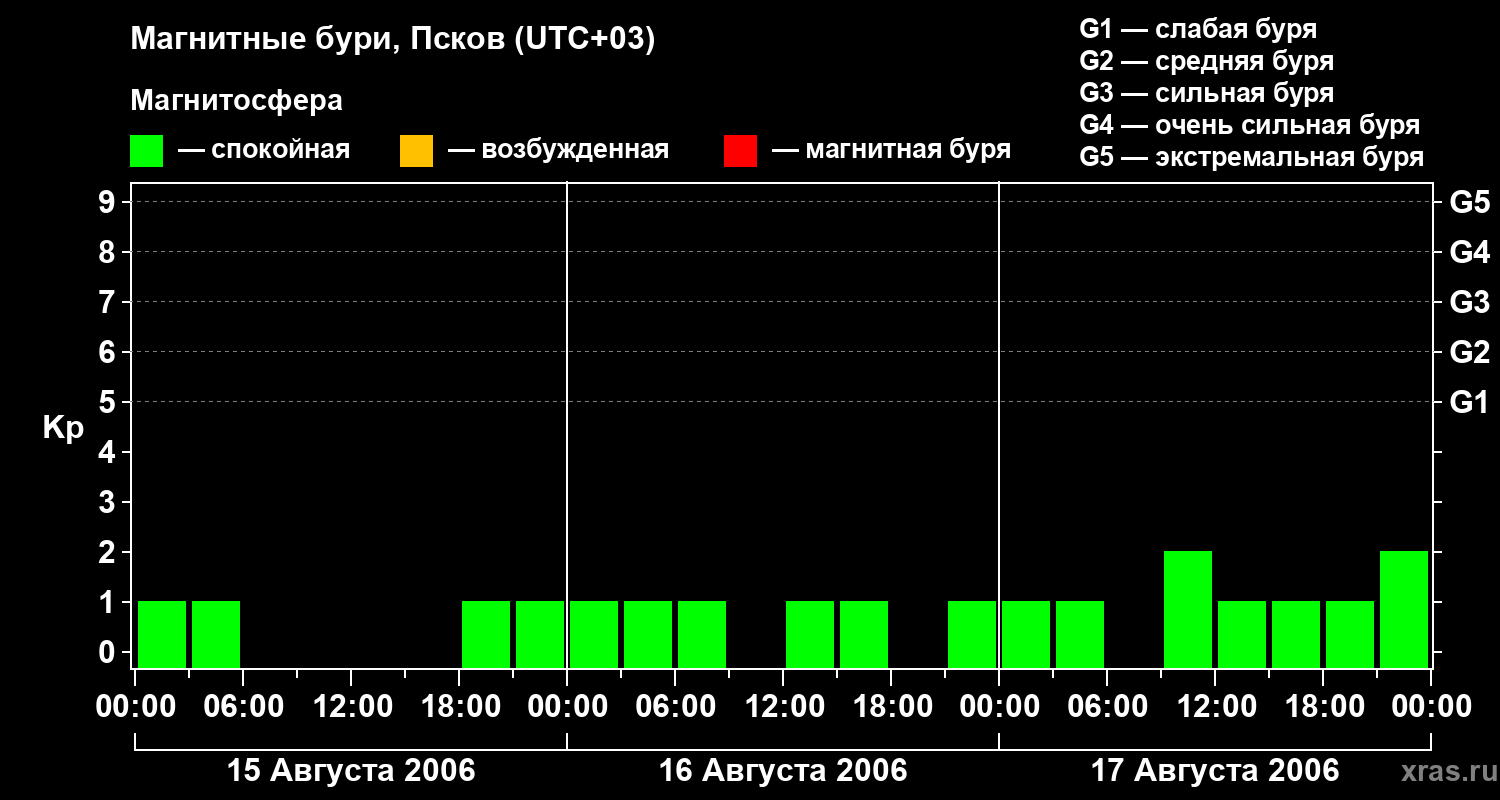This screenshot has width=1500, height=800.
Task: Click the 12:00–15:00 bar on 16 August
Action: click(x=810, y=634)
